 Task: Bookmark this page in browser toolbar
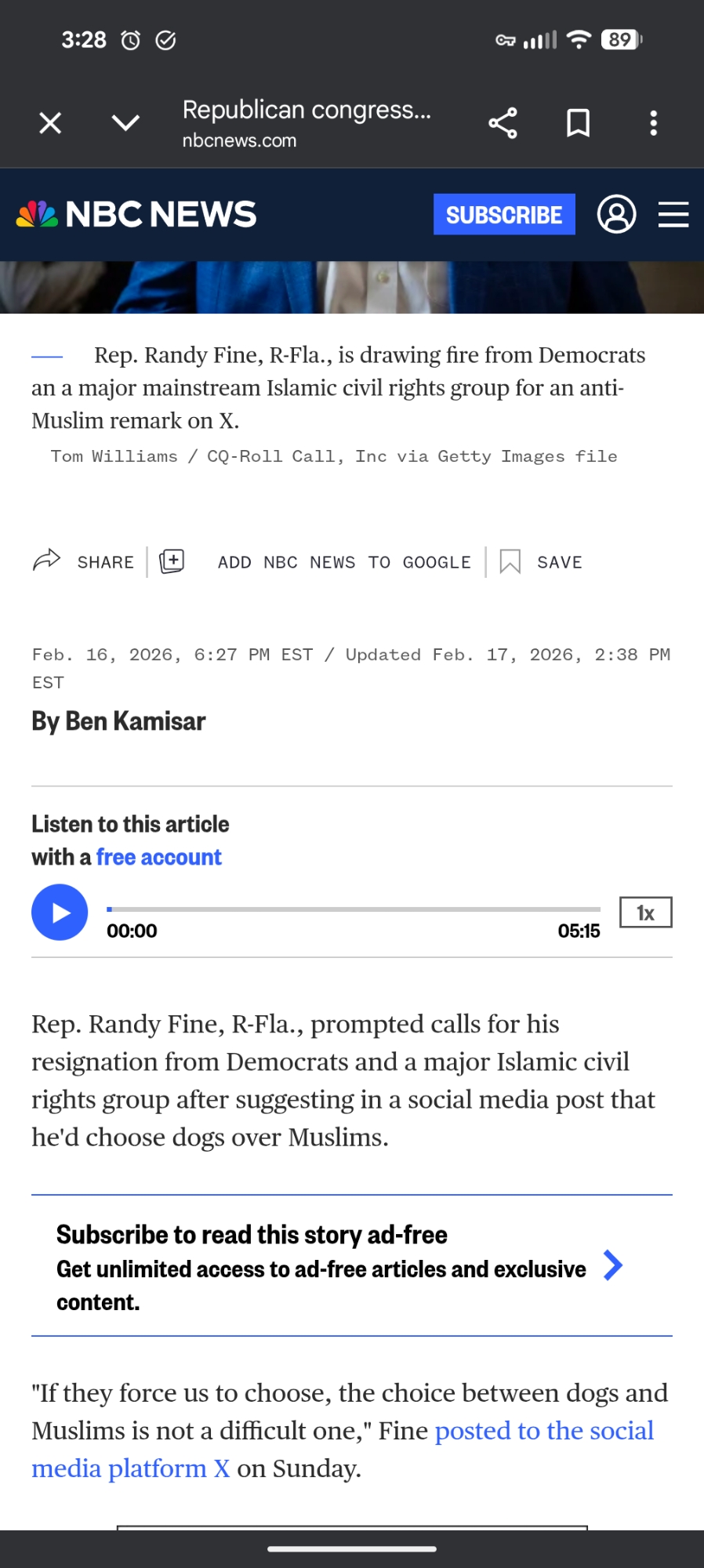pyautogui.click(x=578, y=123)
